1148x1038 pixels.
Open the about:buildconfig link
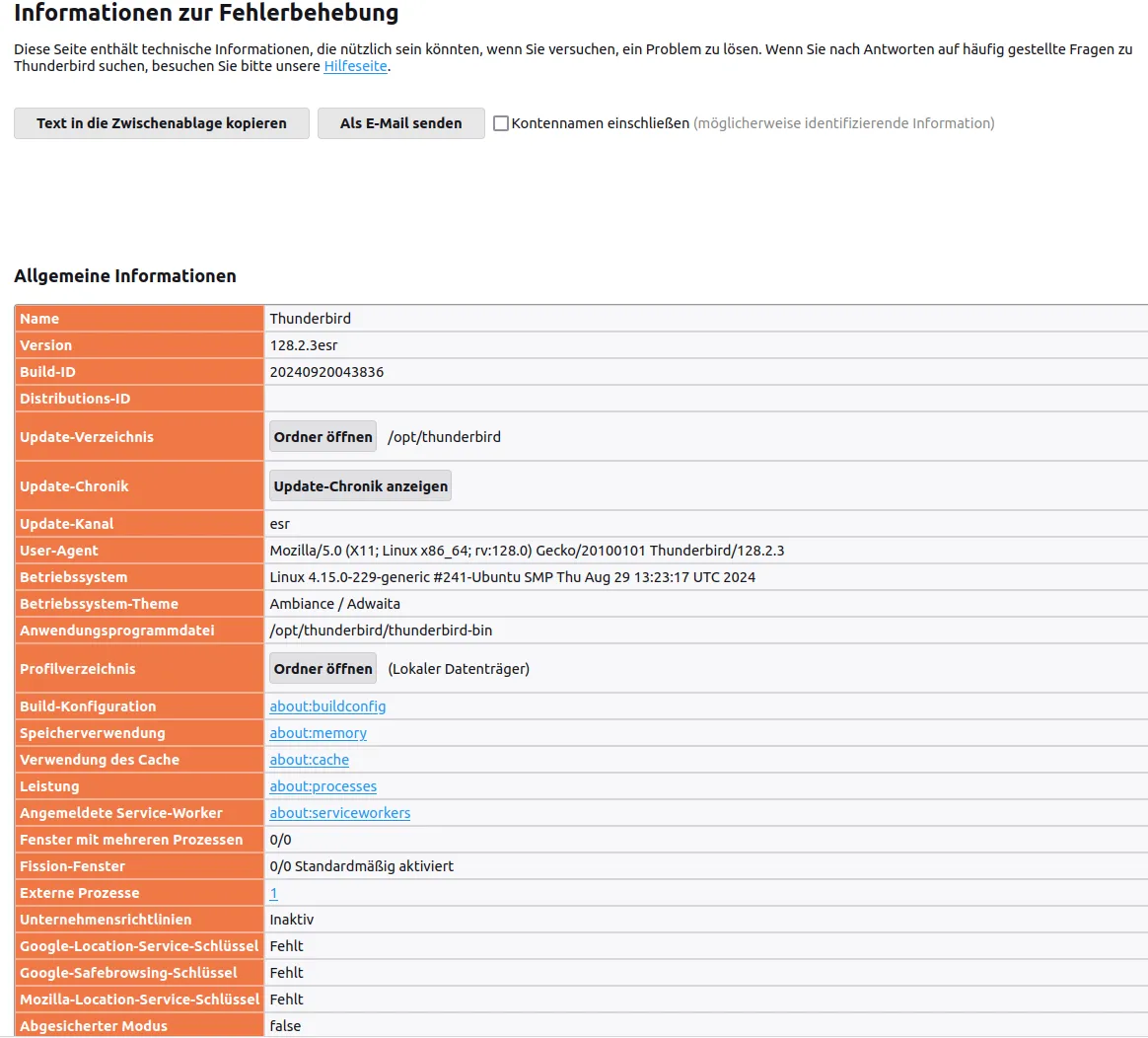(327, 706)
